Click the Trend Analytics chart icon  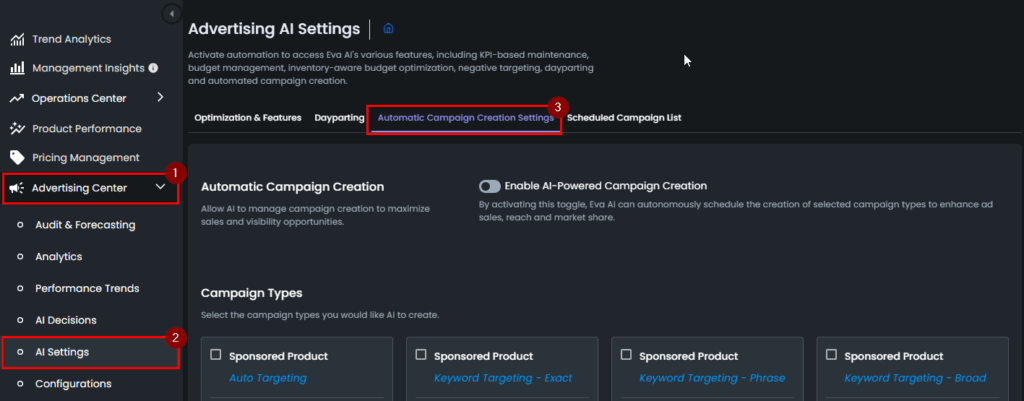click(x=18, y=39)
